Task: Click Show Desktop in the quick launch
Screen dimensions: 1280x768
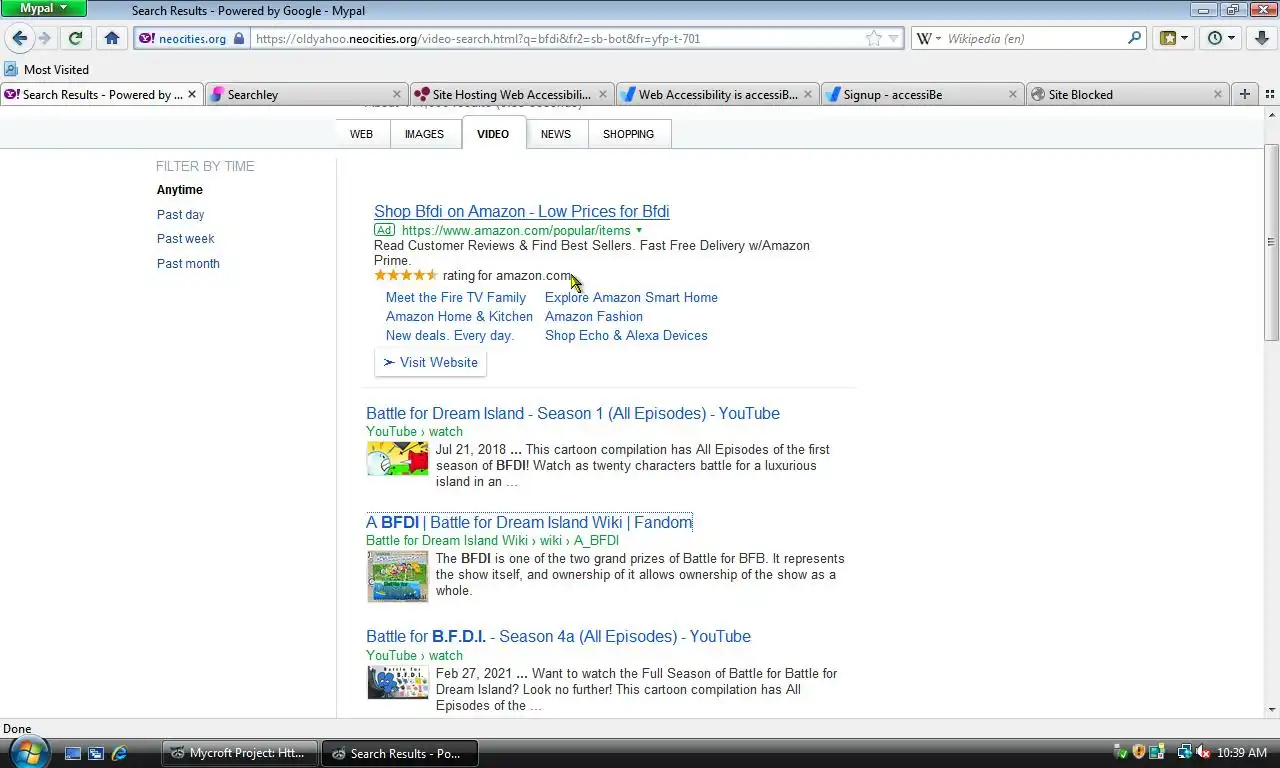Action: click(x=73, y=753)
